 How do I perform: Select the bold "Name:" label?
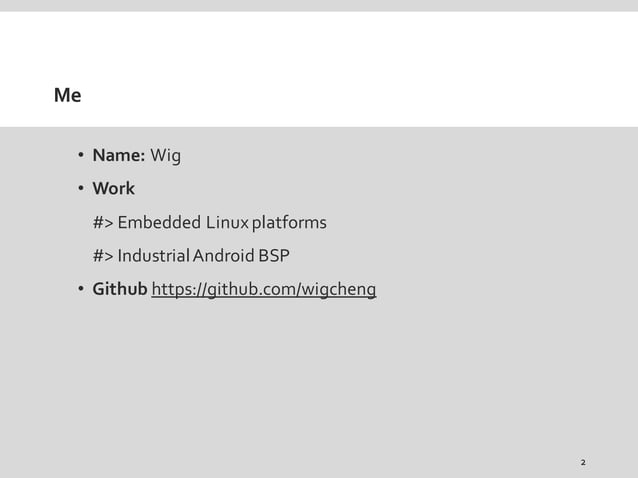[119, 155]
